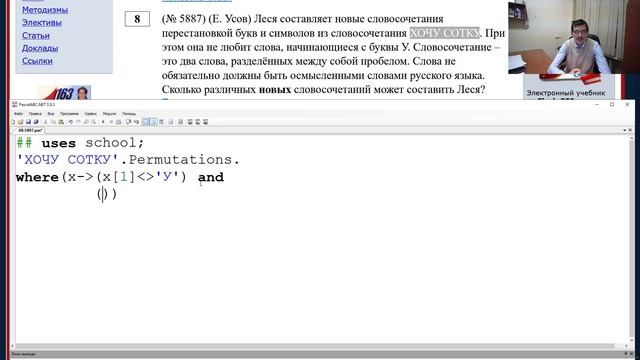Minimize the PascalABC.NET window
The width and height of the screenshot is (640, 360).
coord(597,104)
